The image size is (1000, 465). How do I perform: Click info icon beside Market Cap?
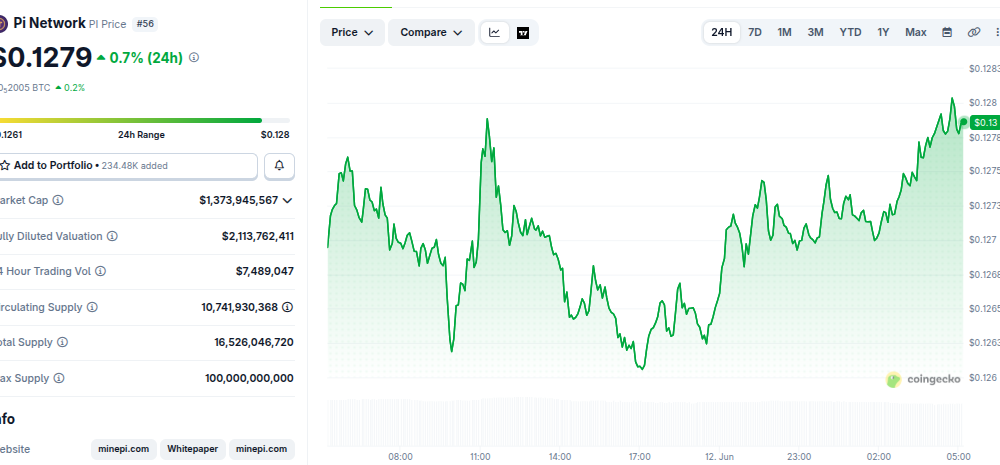pyautogui.click(x=58, y=200)
